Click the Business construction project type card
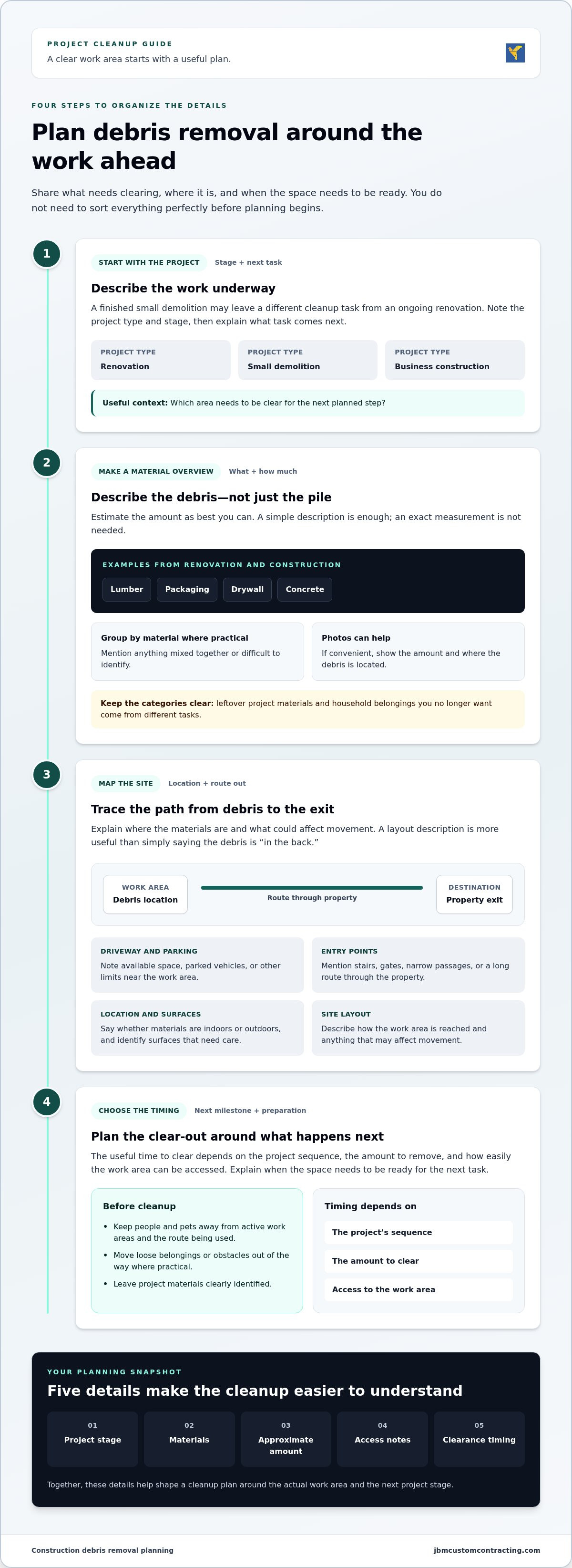Screen dimensions: 572x1568 click(455, 360)
